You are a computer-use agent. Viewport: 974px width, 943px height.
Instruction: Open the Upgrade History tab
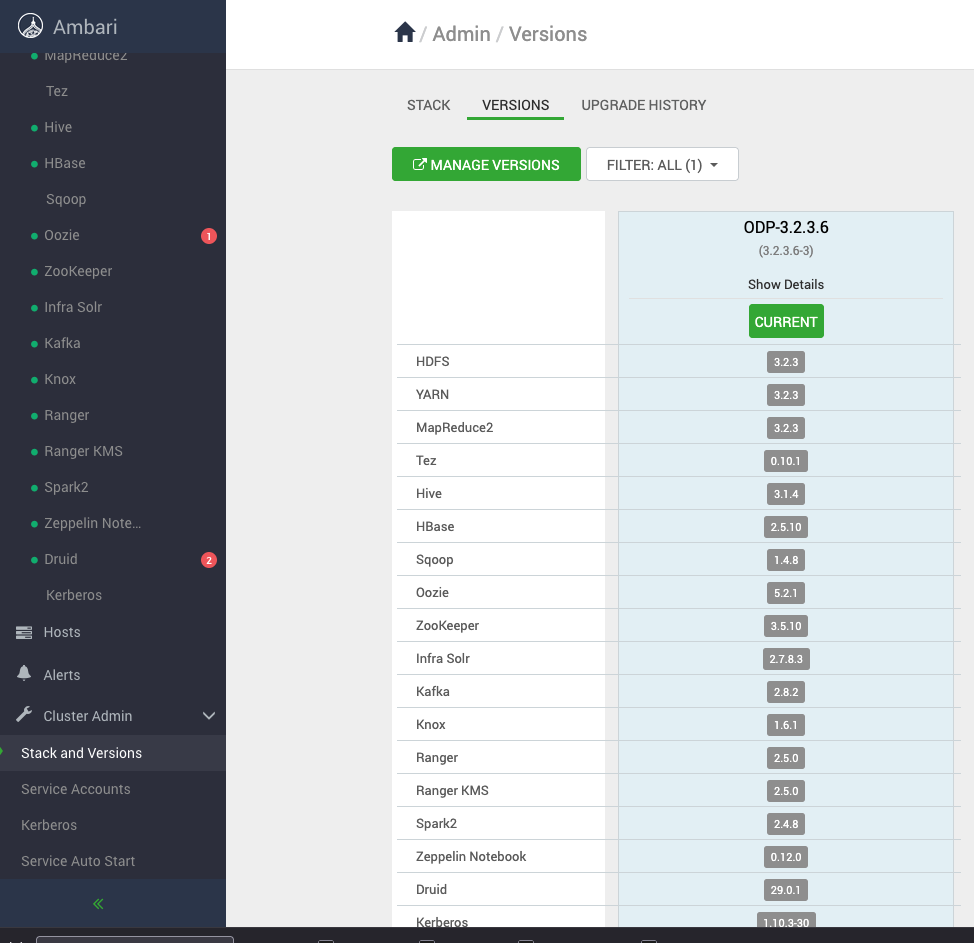644,105
